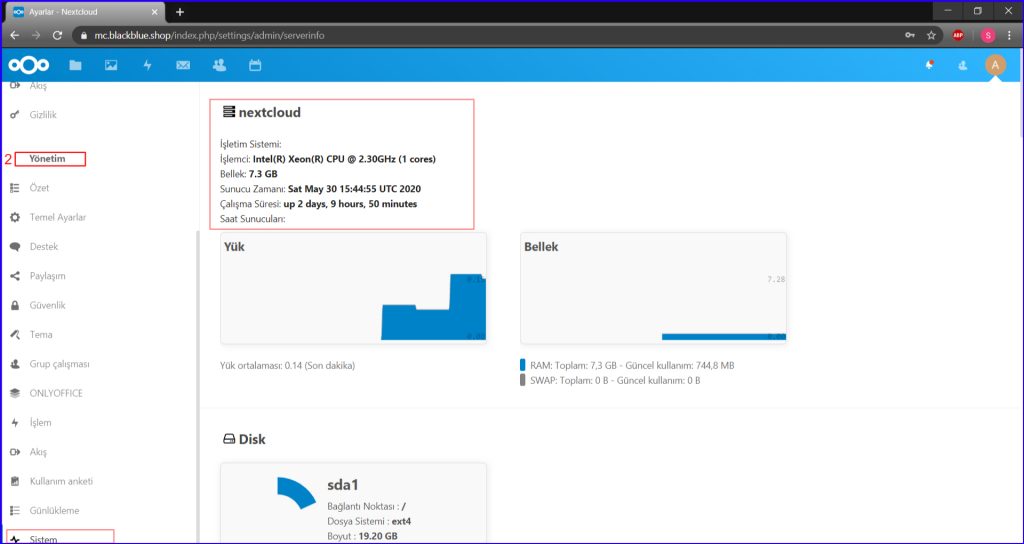Click the browser forward arrow
Viewport: 1024px width, 544px height.
coord(36,35)
